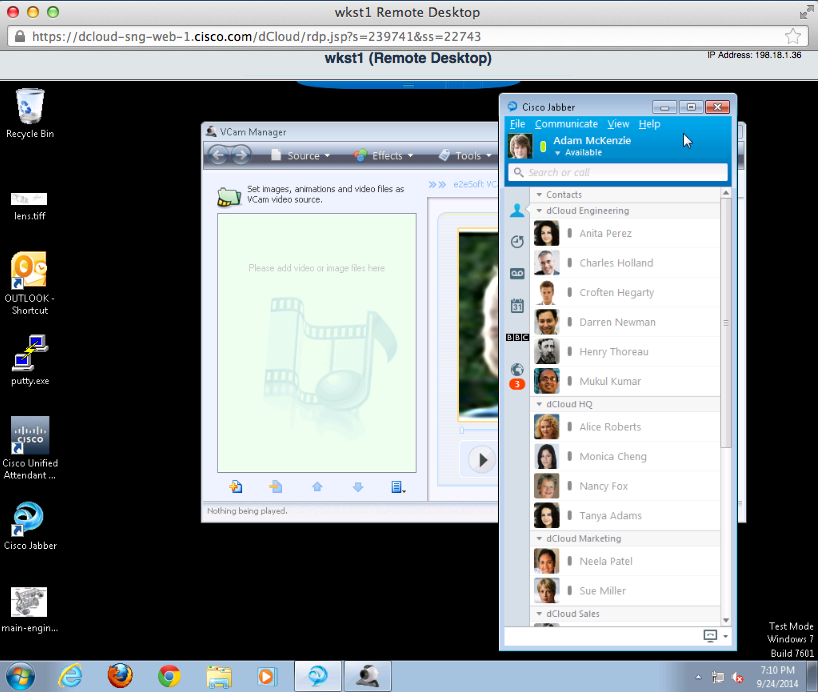Click the move down arrow in VCam playlist
The width and height of the screenshot is (818, 692).
(357, 487)
